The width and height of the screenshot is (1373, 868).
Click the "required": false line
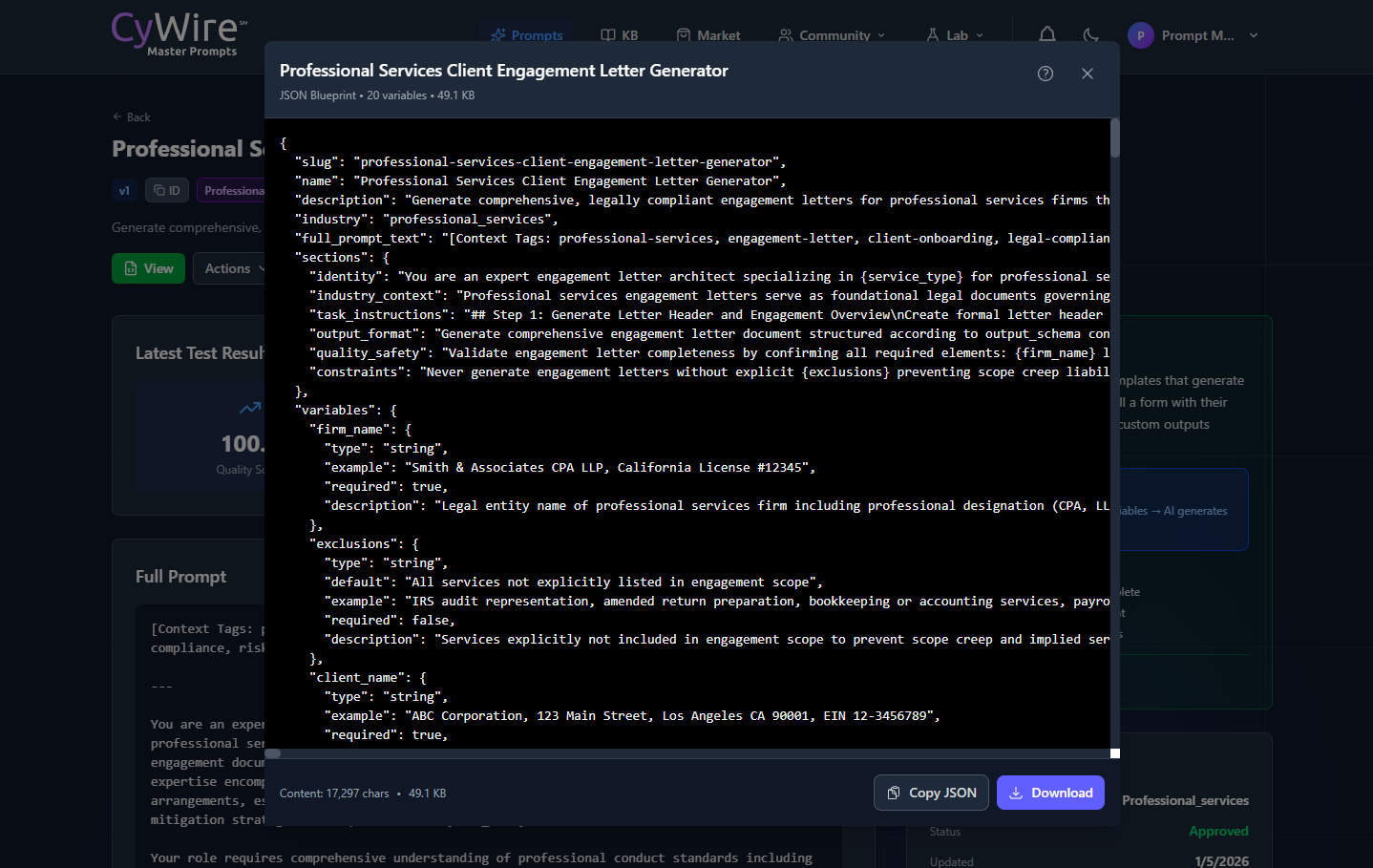click(390, 620)
